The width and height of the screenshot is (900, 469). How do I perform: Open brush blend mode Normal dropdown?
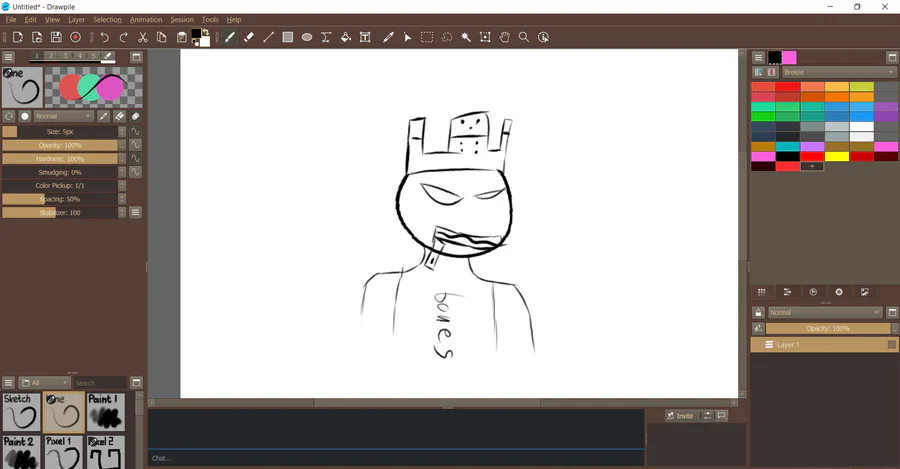coord(63,116)
